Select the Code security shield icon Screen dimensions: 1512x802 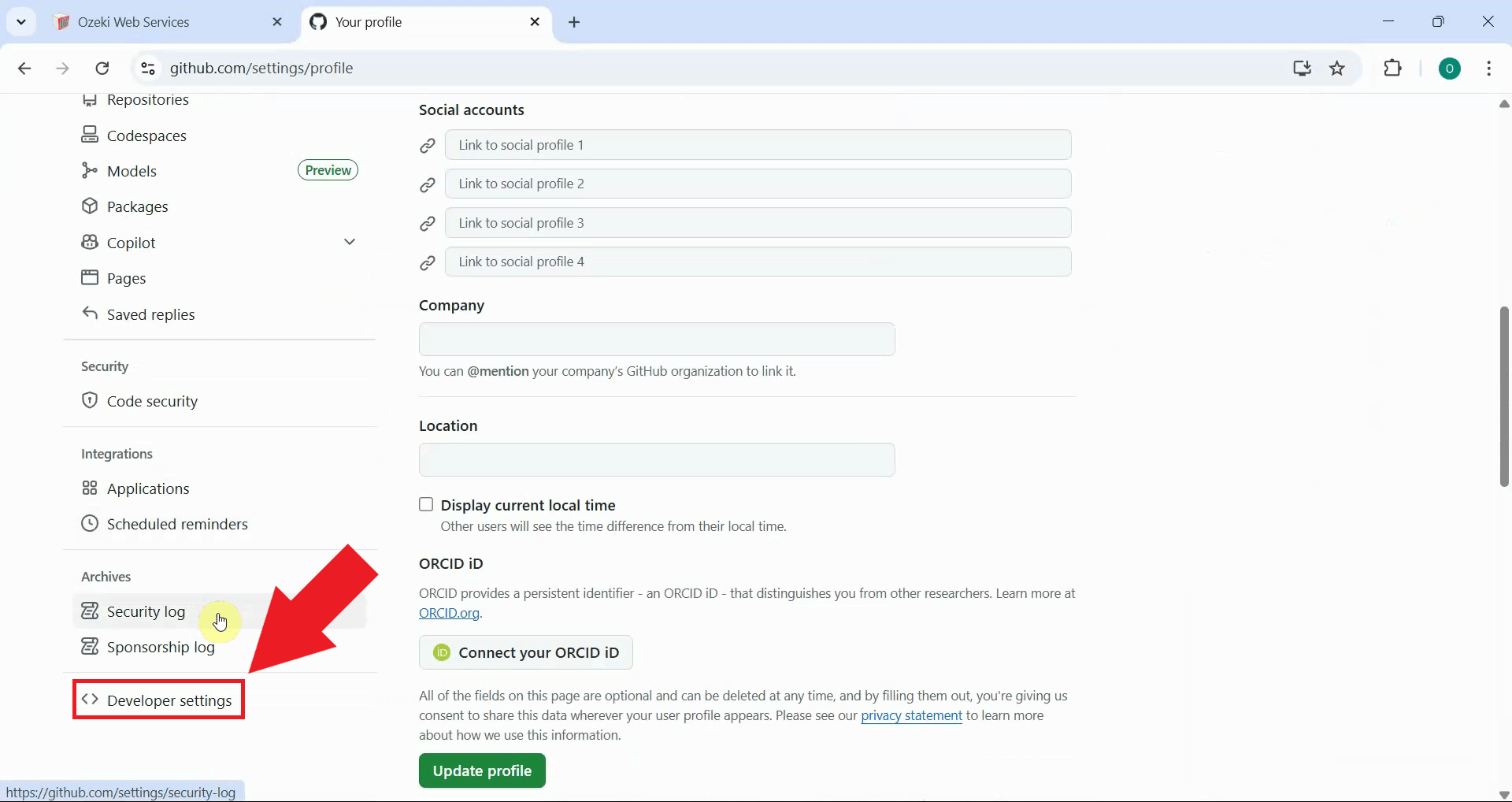(x=90, y=400)
